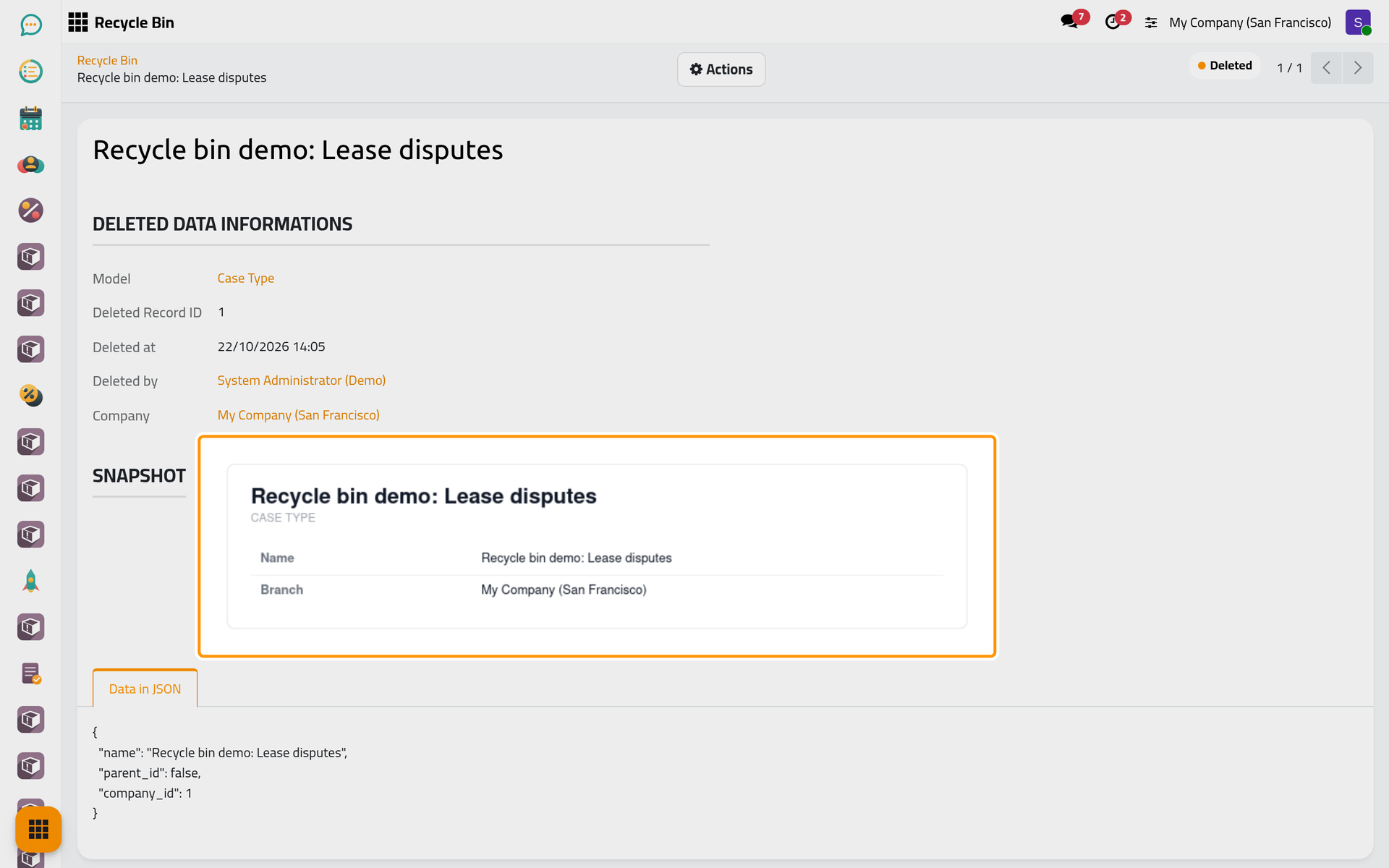Select the Data in JSON tab
The height and width of the screenshot is (868, 1389).
point(145,689)
